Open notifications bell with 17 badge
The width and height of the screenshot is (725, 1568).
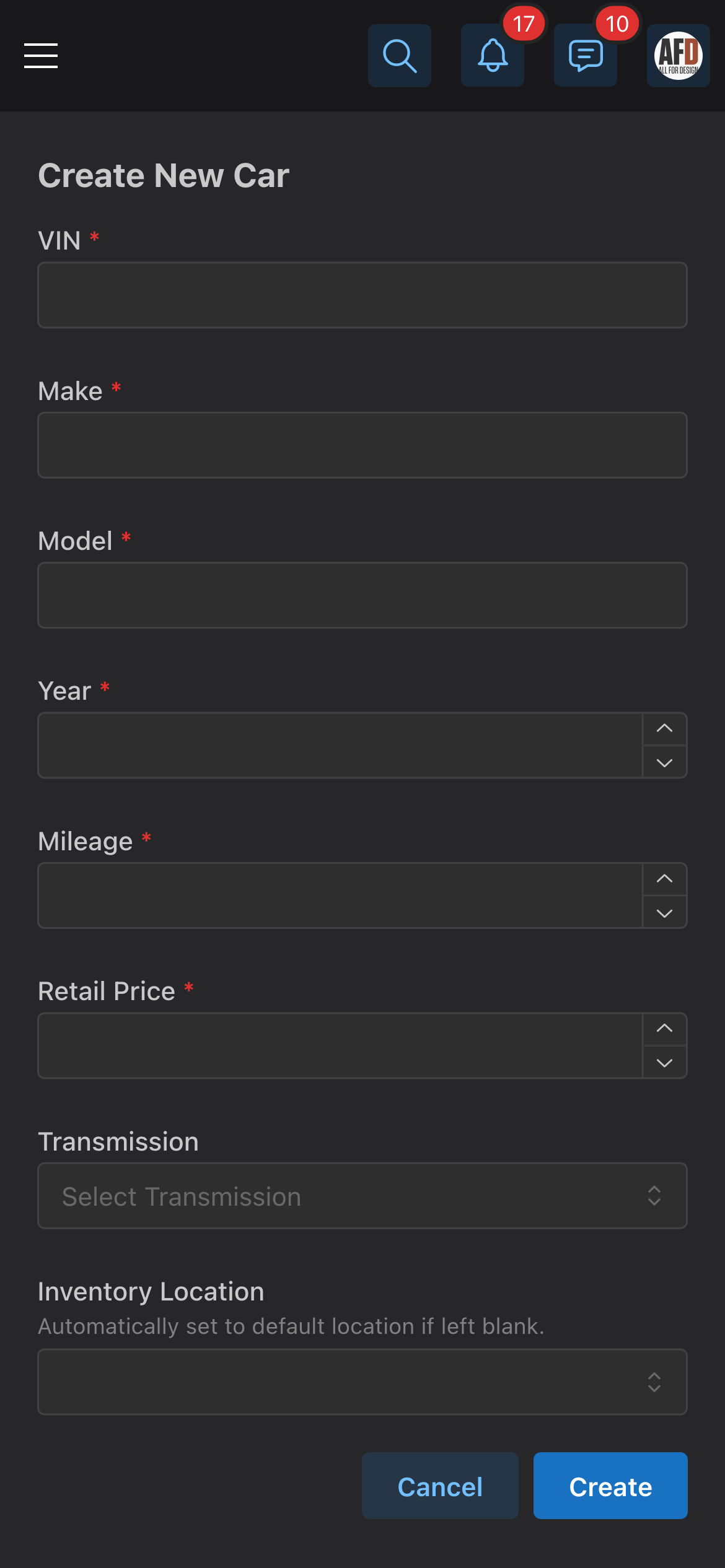(493, 56)
